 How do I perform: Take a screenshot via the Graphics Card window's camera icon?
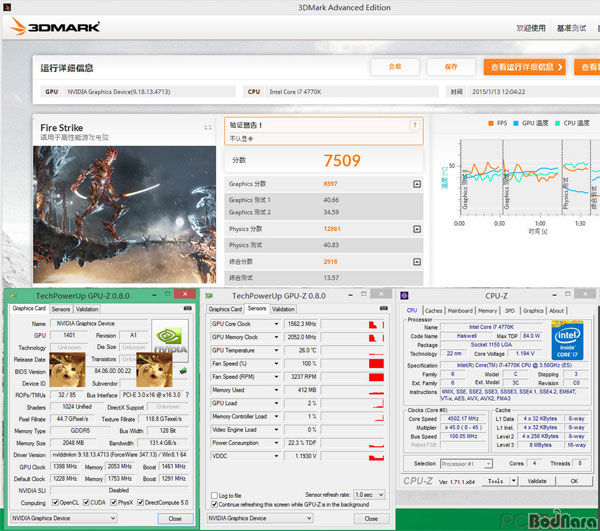pos(188,308)
